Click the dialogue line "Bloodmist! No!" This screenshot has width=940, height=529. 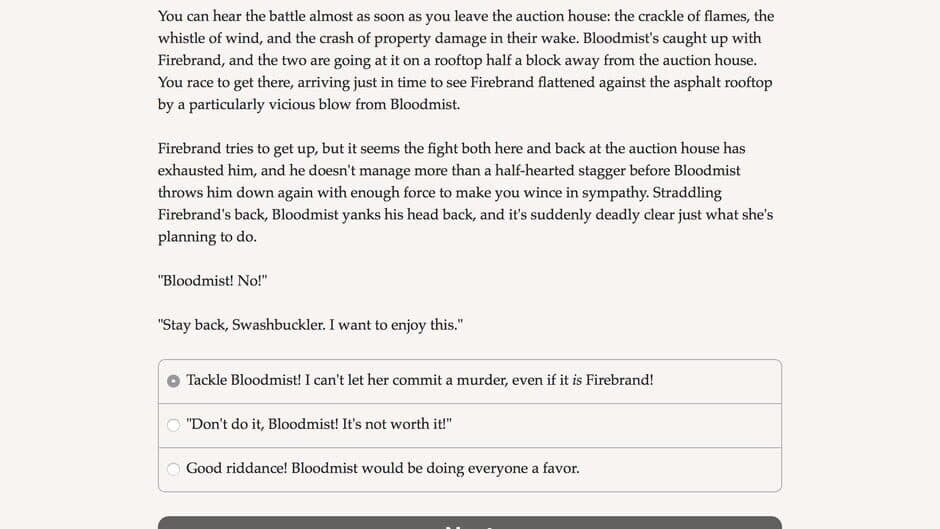[x=212, y=281]
